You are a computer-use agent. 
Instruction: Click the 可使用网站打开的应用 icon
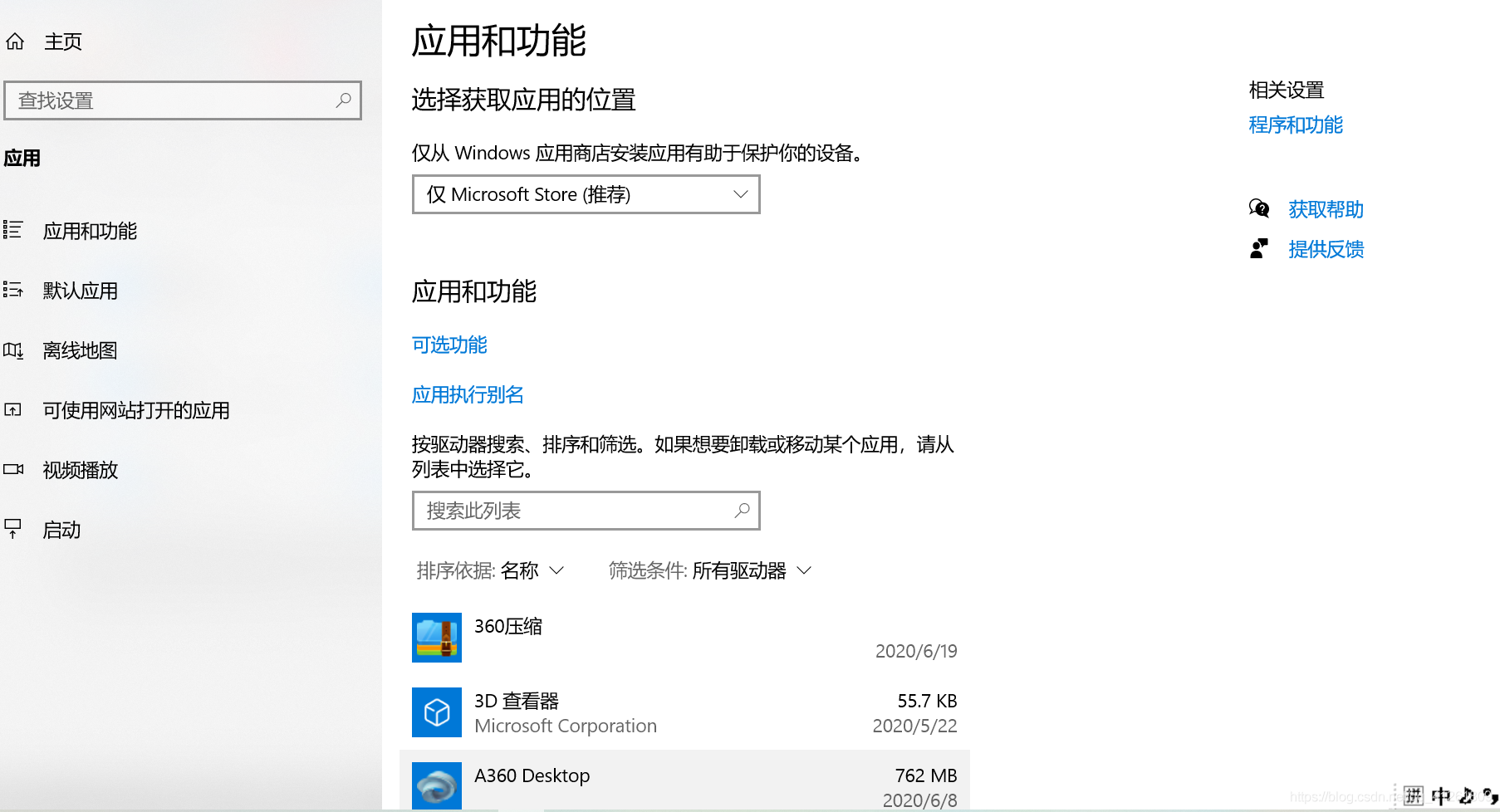[12, 409]
